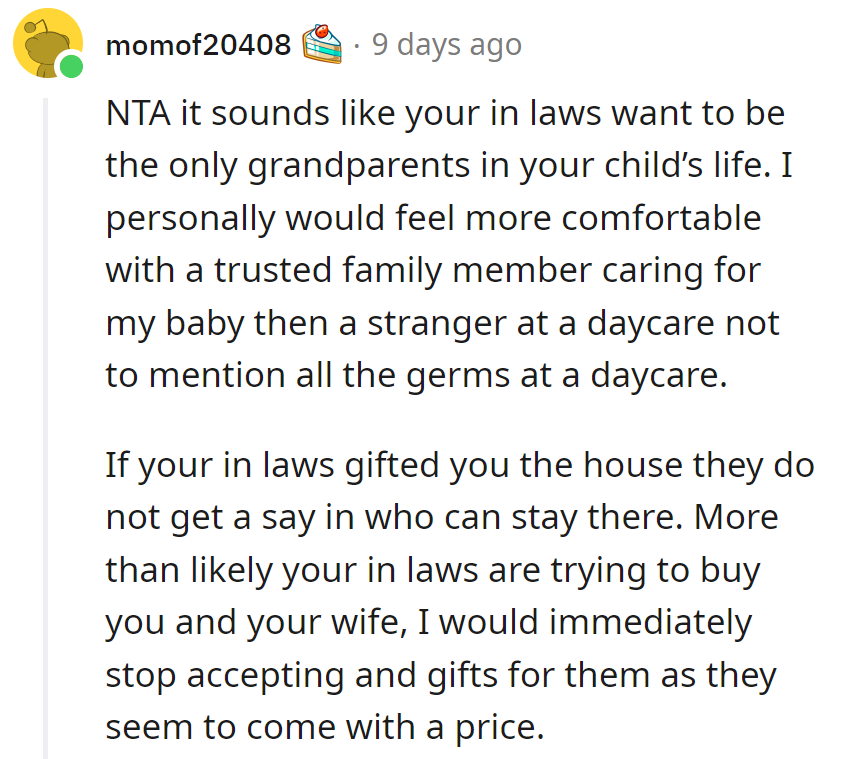
Task: Open momof20408's user profile
Action: coord(198,43)
